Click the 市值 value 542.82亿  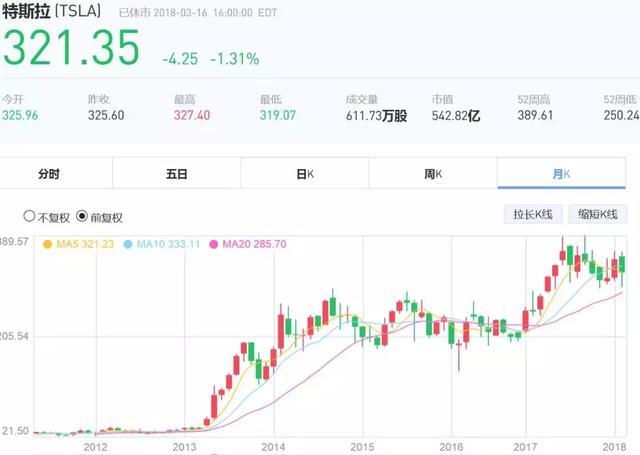tap(456, 116)
